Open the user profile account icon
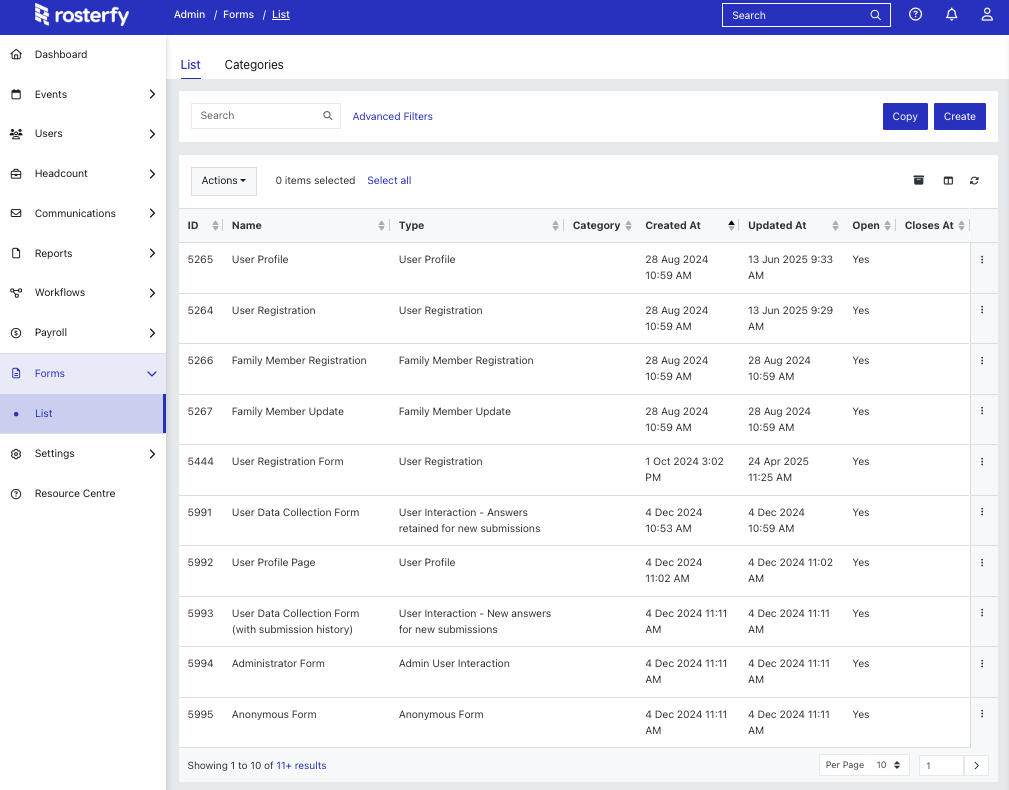Image resolution: width=1009 pixels, height=790 pixels. pyautogui.click(x=986, y=14)
